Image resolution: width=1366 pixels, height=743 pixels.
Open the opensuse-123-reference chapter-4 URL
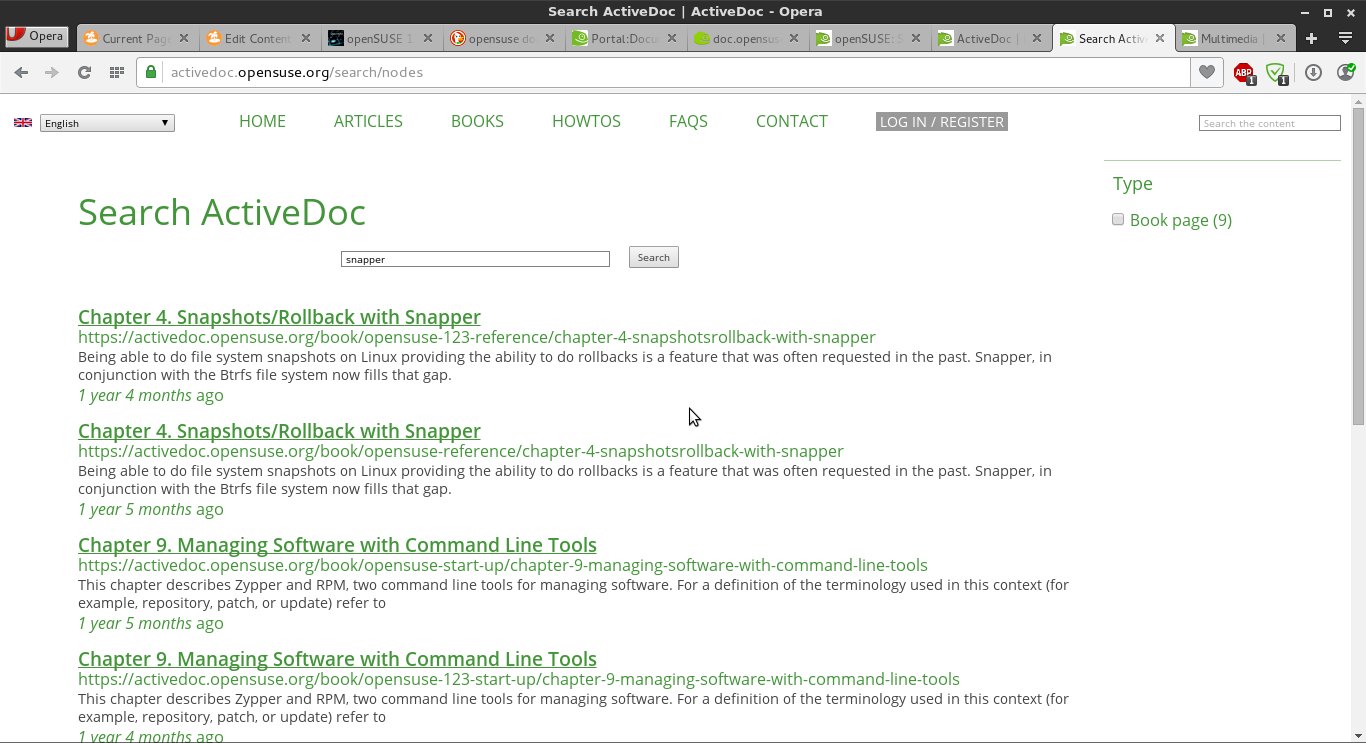477,337
